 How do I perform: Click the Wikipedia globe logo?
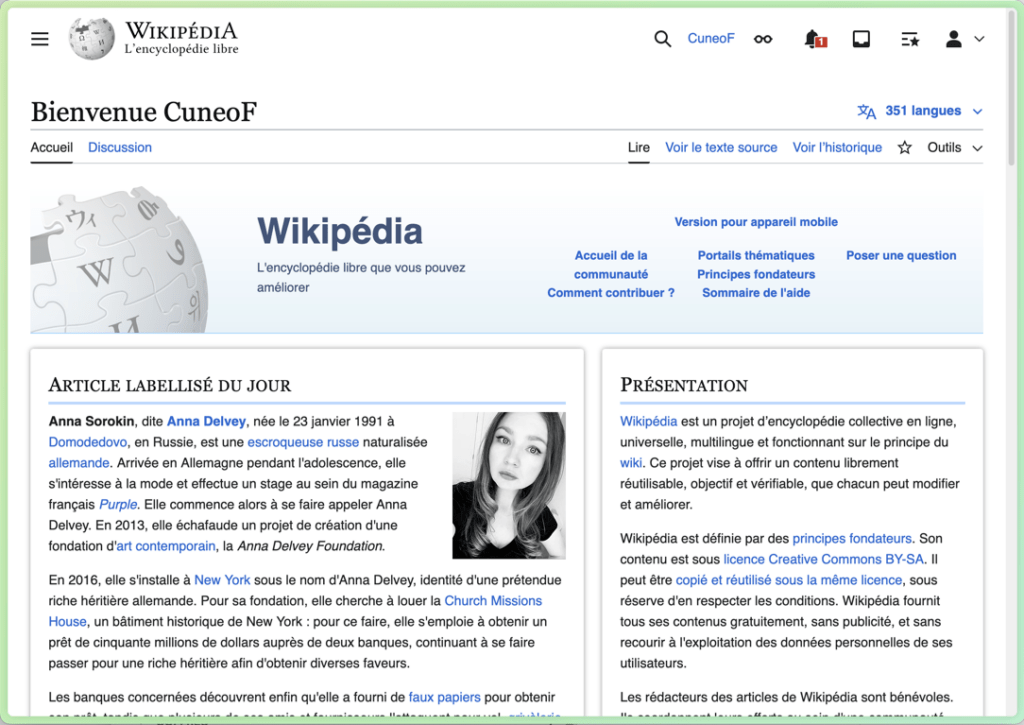pos(91,38)
